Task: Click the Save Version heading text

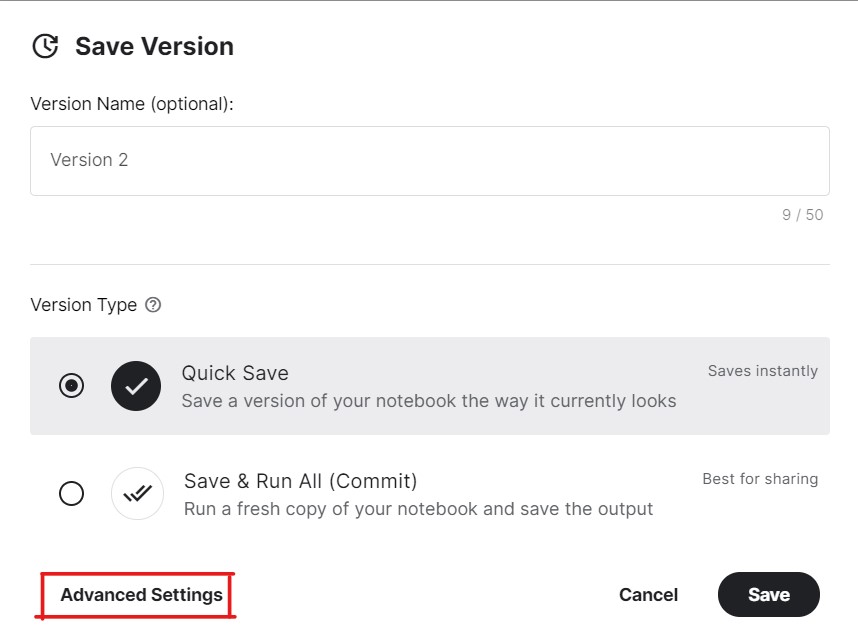Action: coord(154,46)
